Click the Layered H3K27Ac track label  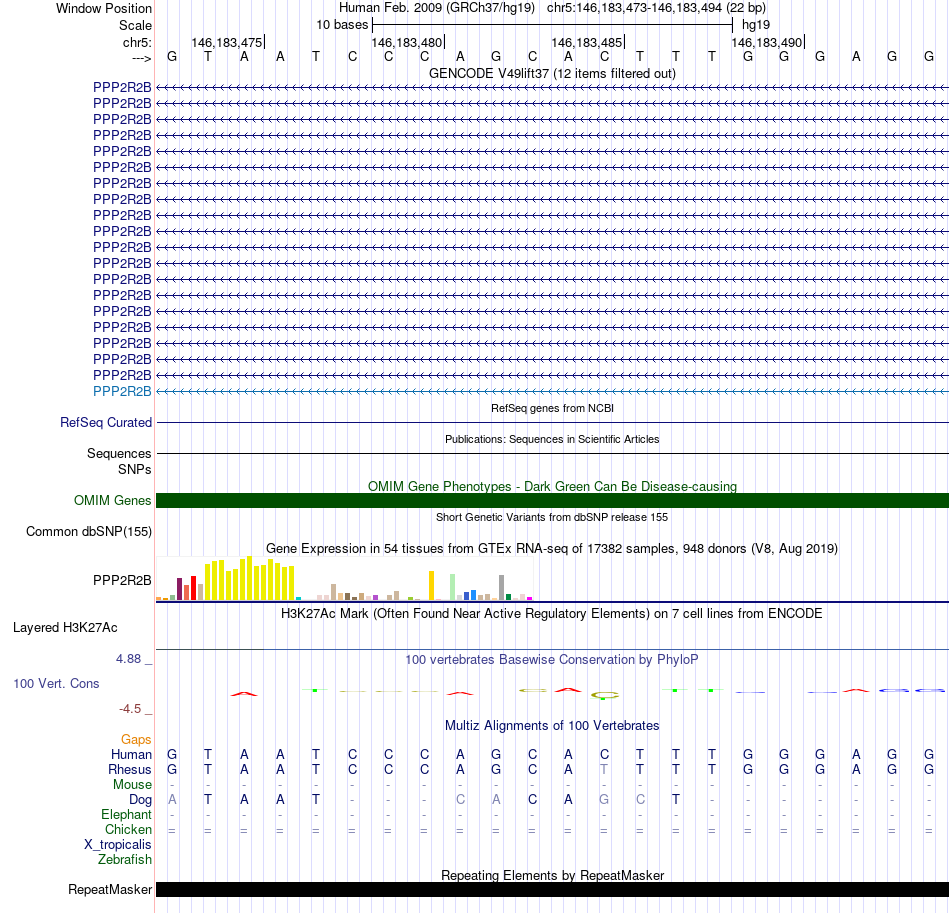point(65,628)
